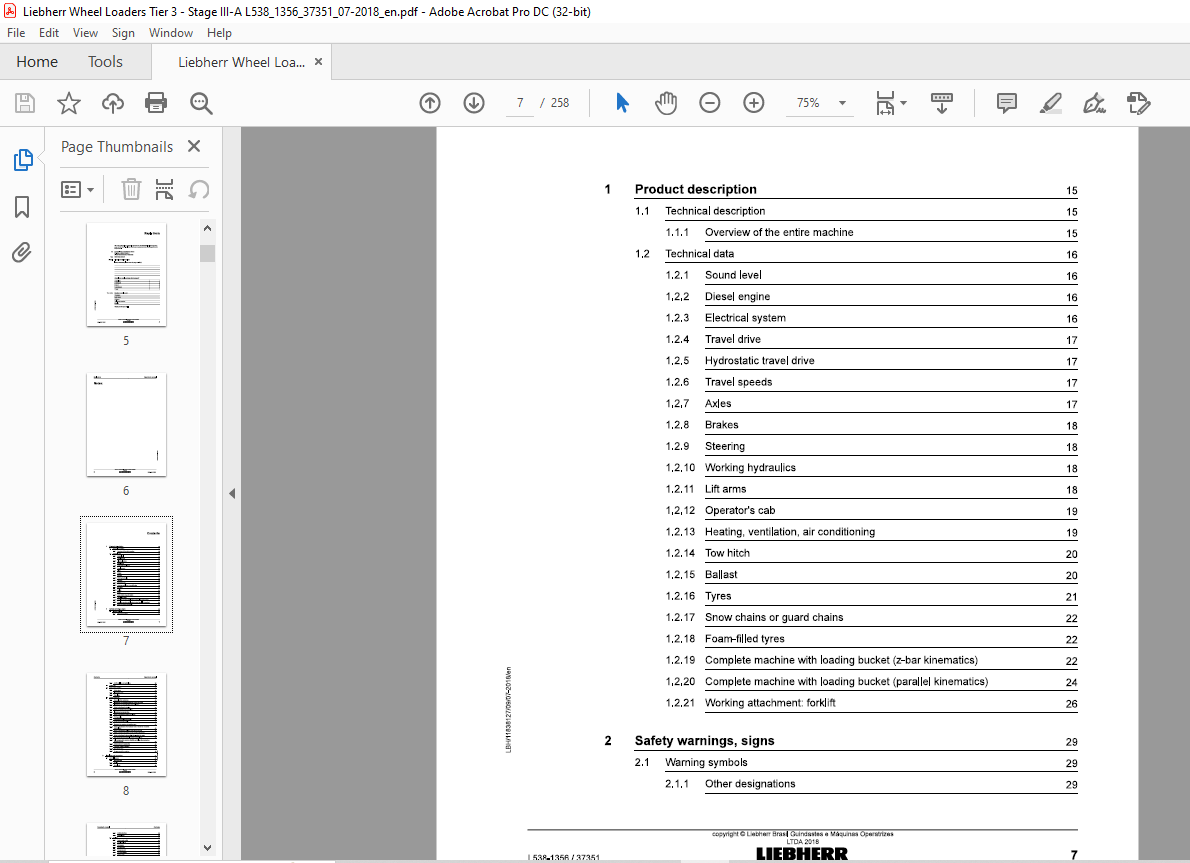Follow Product description contents link

[x=695, y=189]
